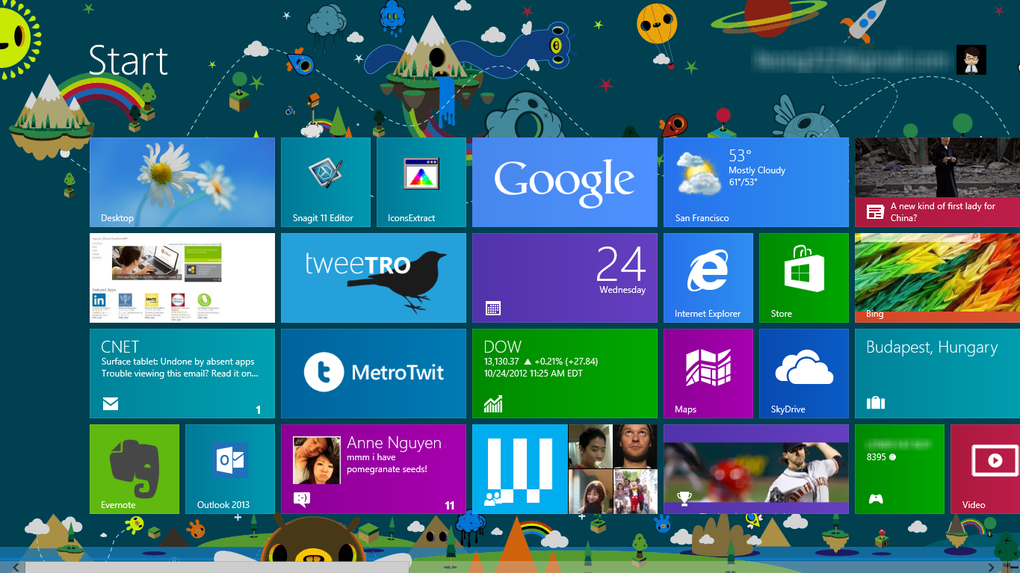
Task: Click the blurred account name at top right
Action: tap(851, 60)
